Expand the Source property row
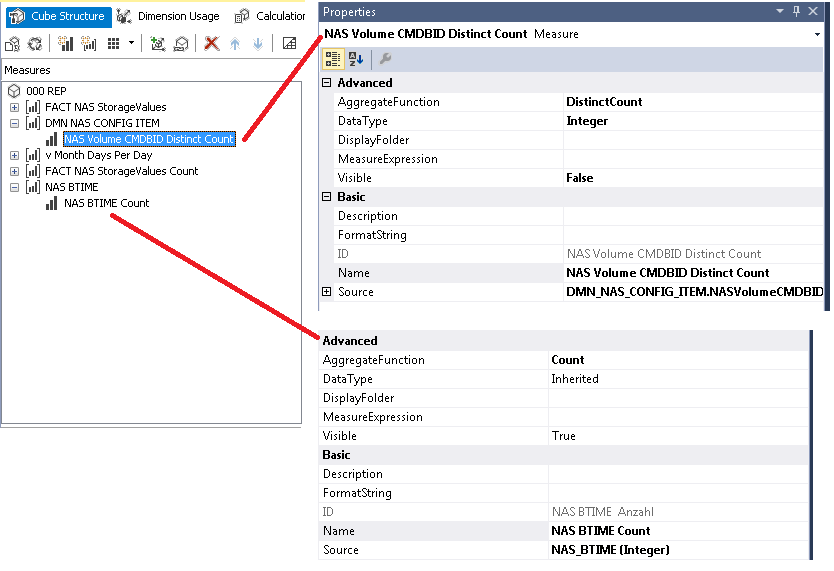The image size is (834, 571). coord(327,292)
